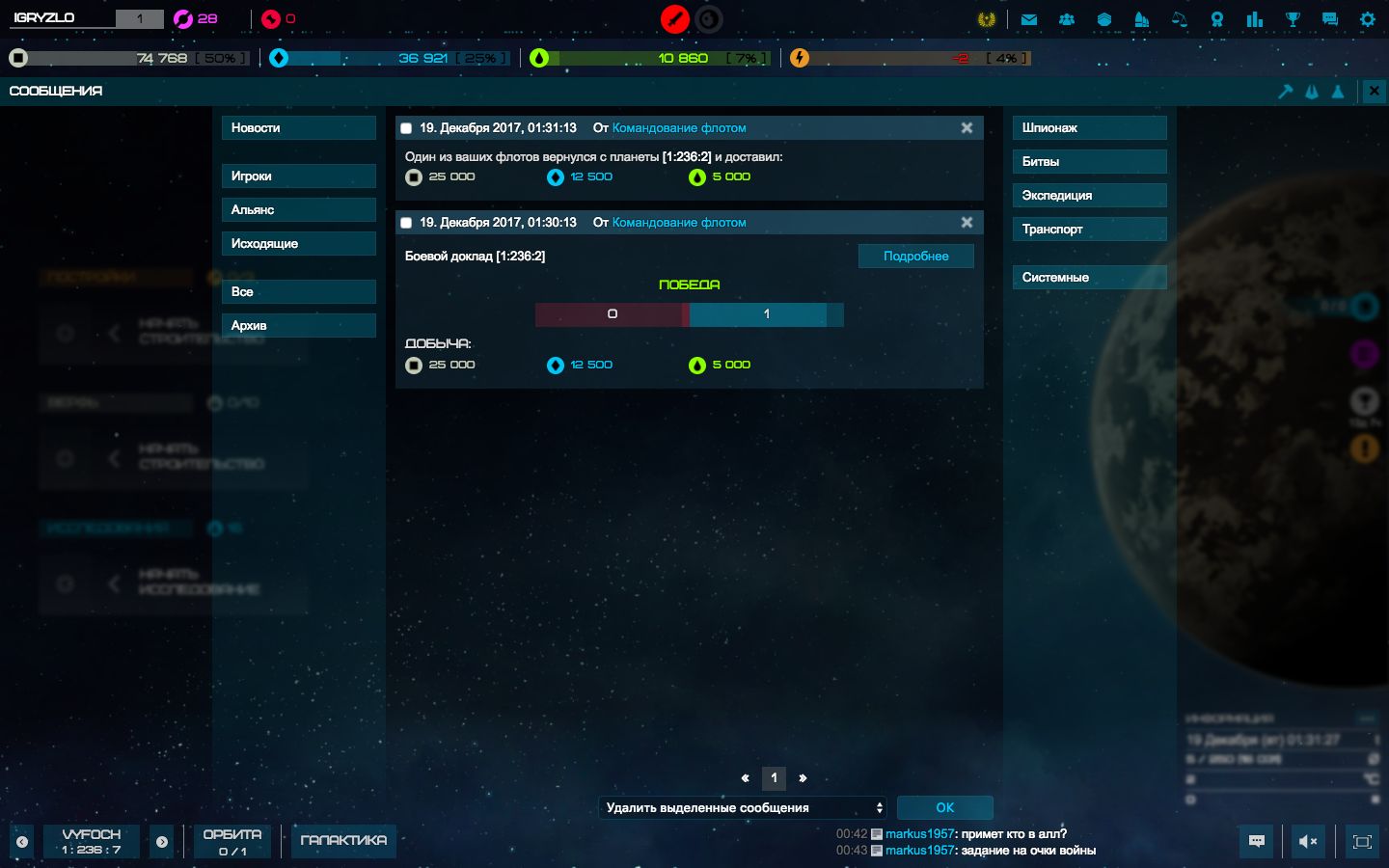Click the red circular icon showing 0
The width and height of the screenshot is (1389, 868).
pyautogui.click(x=271, y=18)
